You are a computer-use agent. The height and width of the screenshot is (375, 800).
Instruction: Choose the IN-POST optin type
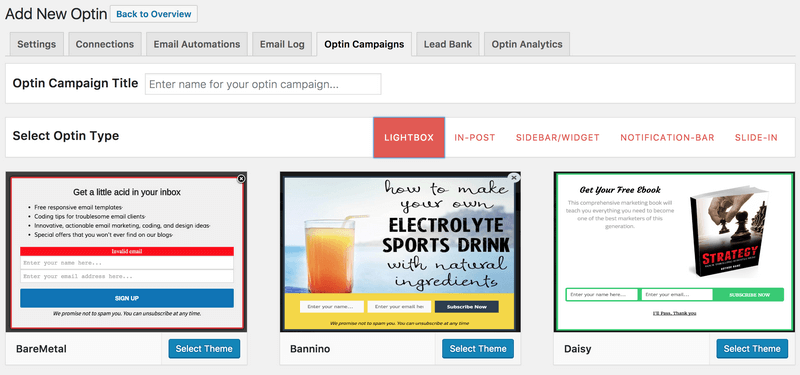tap(475, 138)
